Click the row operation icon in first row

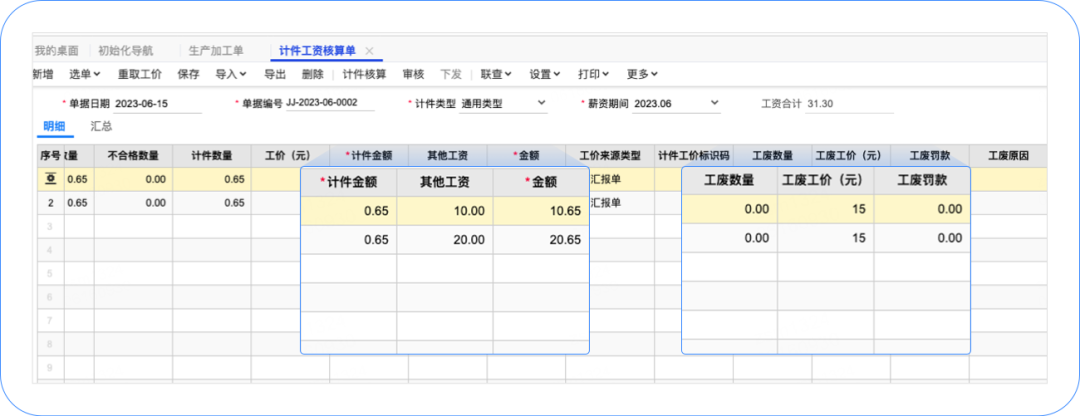(50, 180)
